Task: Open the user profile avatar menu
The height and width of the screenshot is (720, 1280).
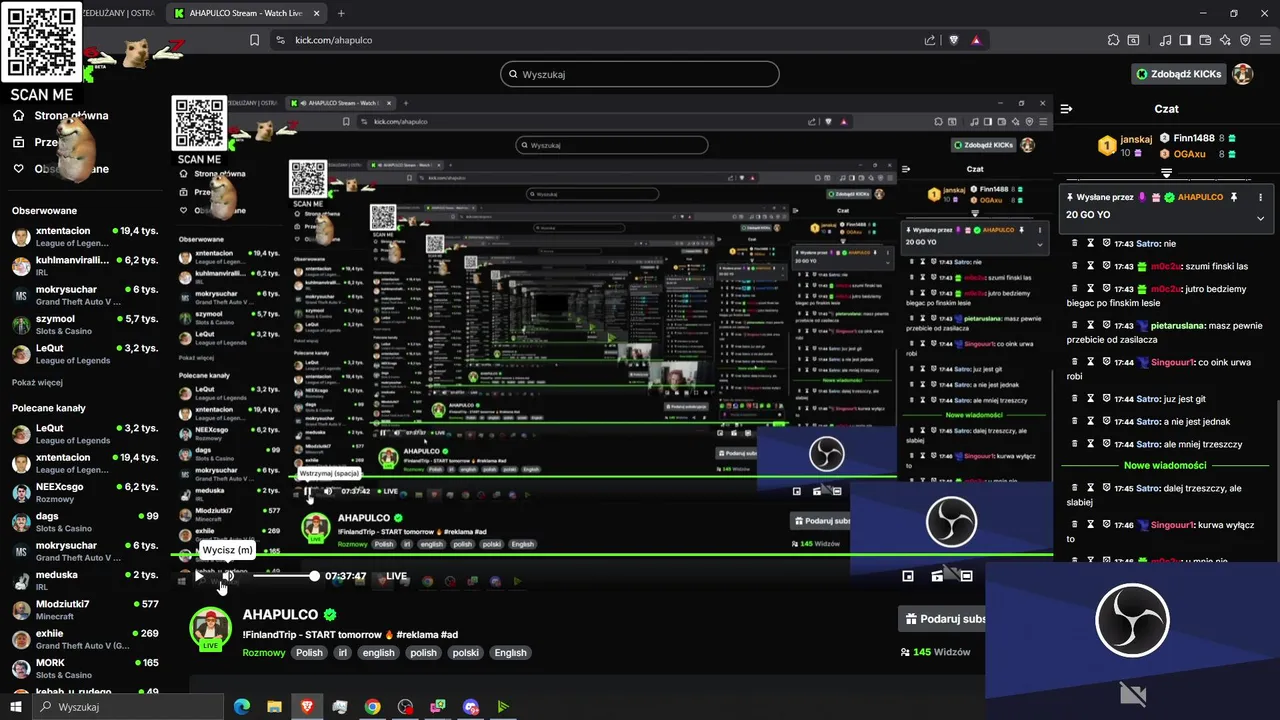Action: pyautogui.click(x=1243, y=74)
